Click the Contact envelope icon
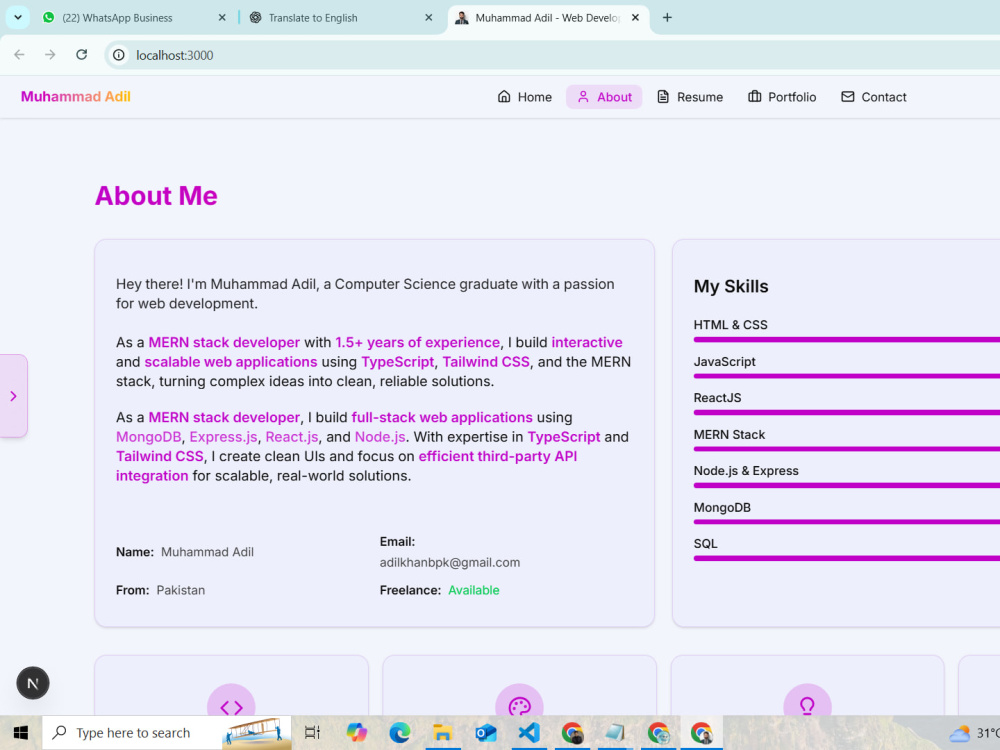Viewport: 1000px width, 750px height. pyautogui.click(x=848, y=96)
